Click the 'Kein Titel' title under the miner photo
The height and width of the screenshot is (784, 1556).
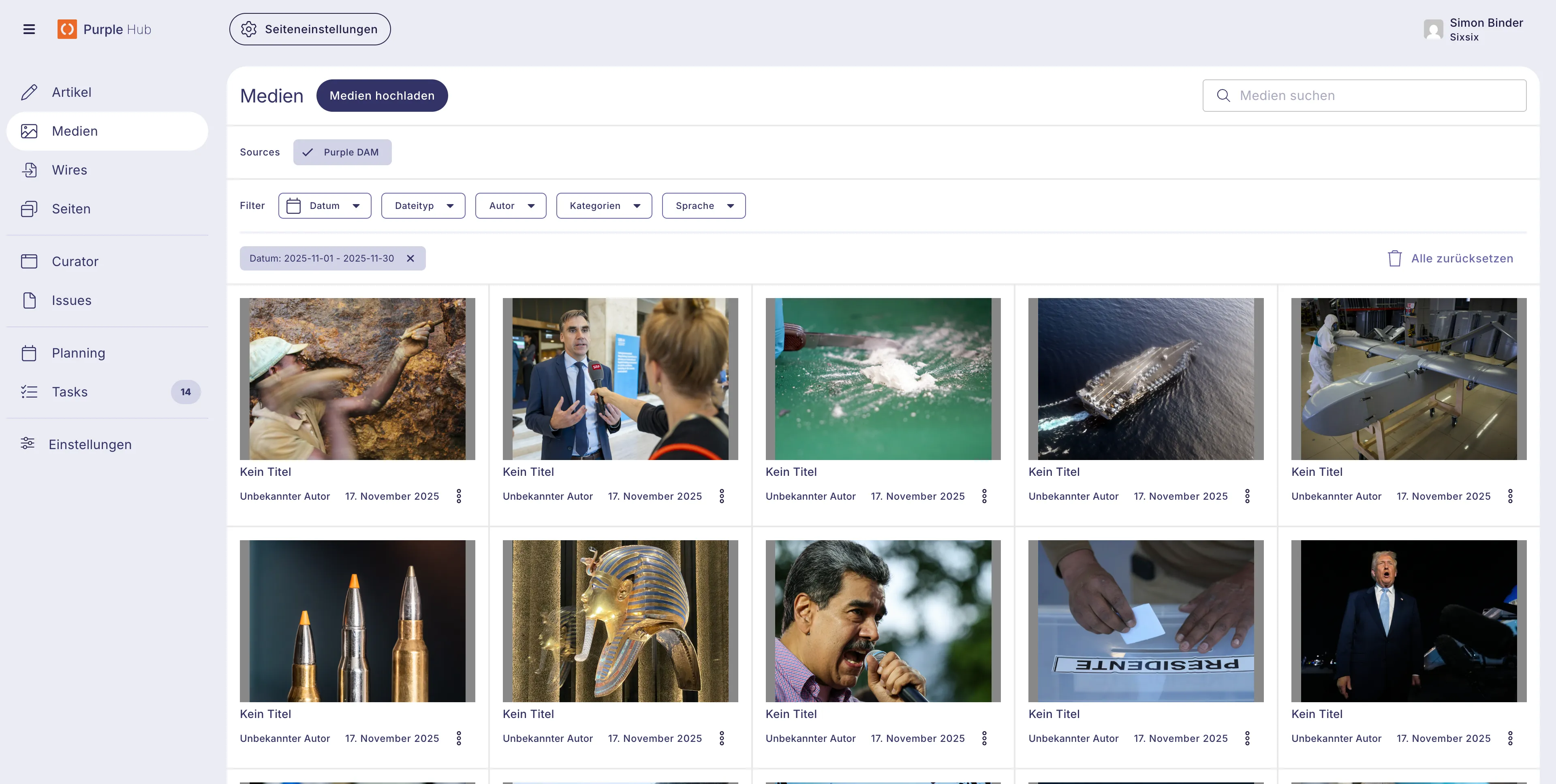tap(265, 472)
